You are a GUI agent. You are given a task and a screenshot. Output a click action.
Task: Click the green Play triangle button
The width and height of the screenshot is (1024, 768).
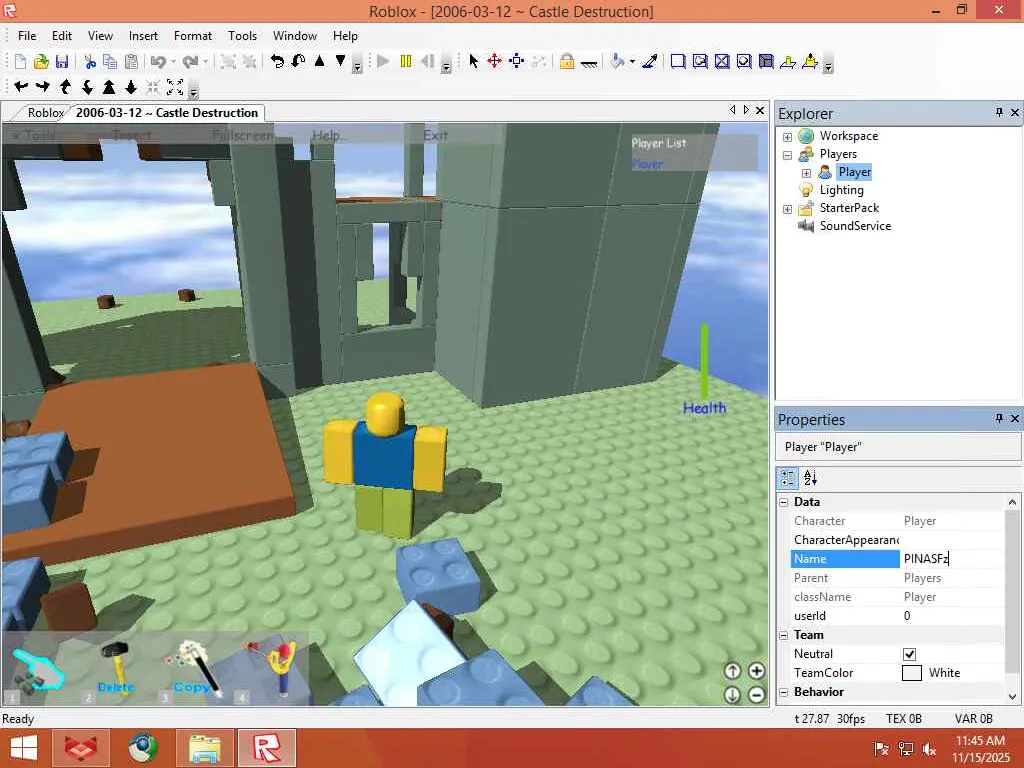pos(384,61)
